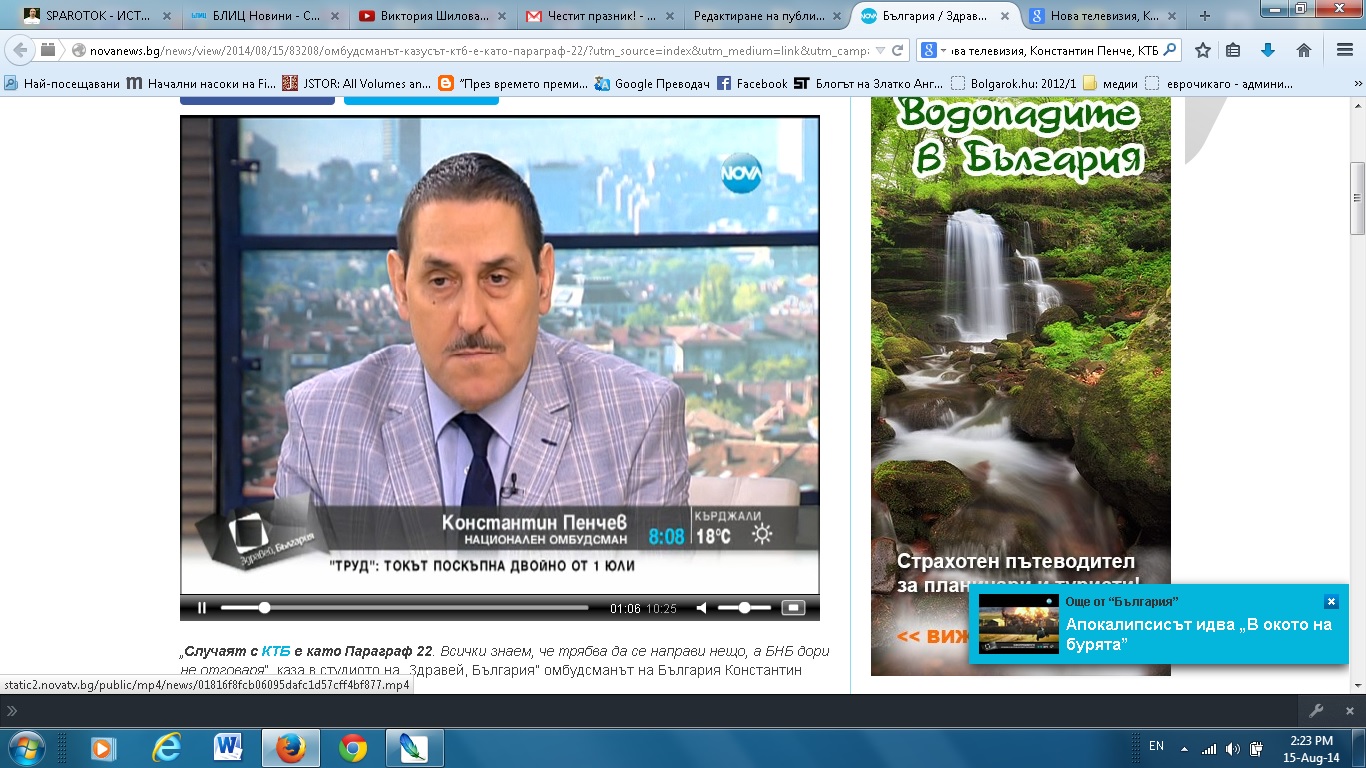1366x768 pixels.
Task: Mute the video player speaker icon
Action: point(701,608)
